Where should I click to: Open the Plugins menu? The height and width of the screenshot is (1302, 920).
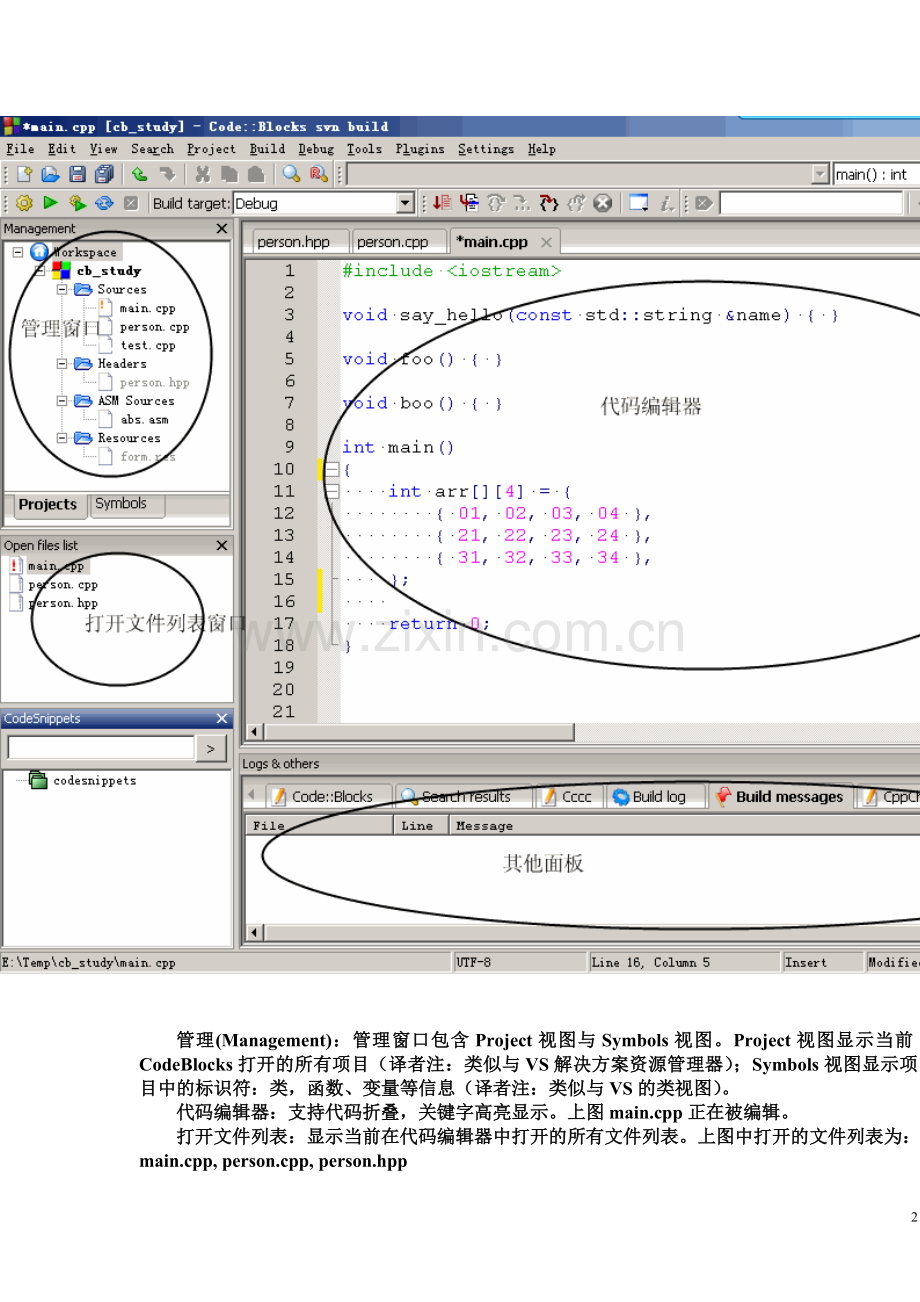click(420, 149)
